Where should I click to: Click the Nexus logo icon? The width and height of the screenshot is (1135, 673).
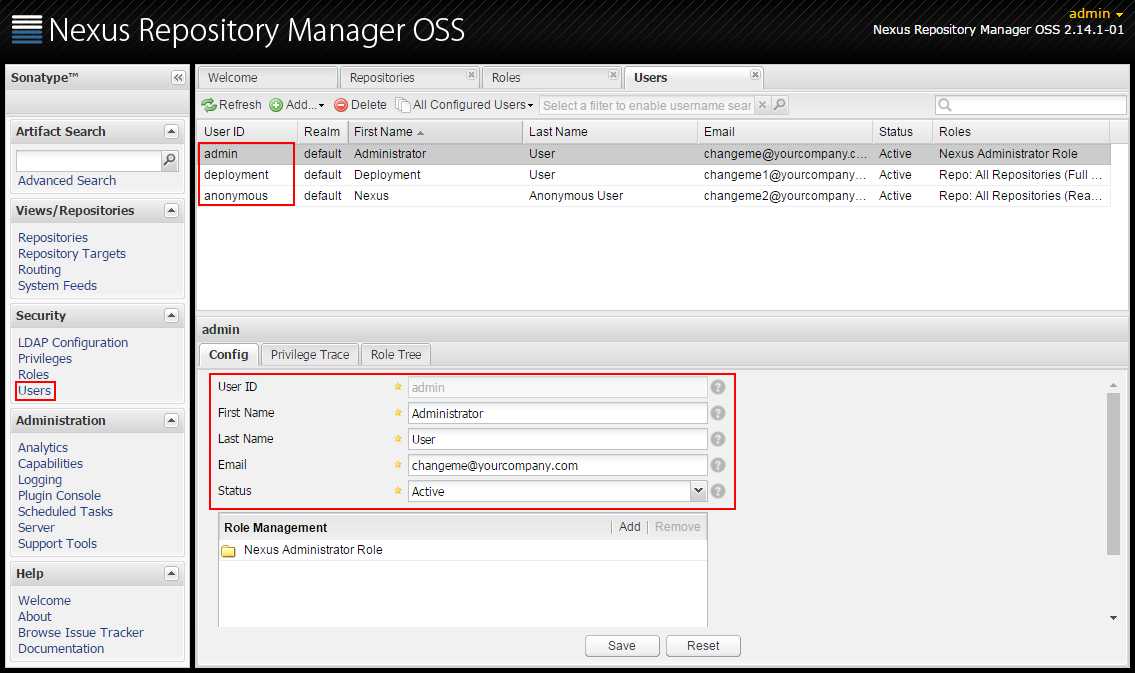pyautogui.click(x=27, y=30)
